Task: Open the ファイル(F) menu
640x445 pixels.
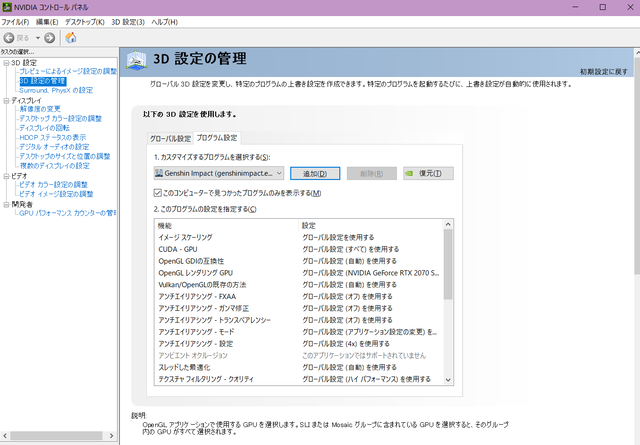Action: [15, 22]
